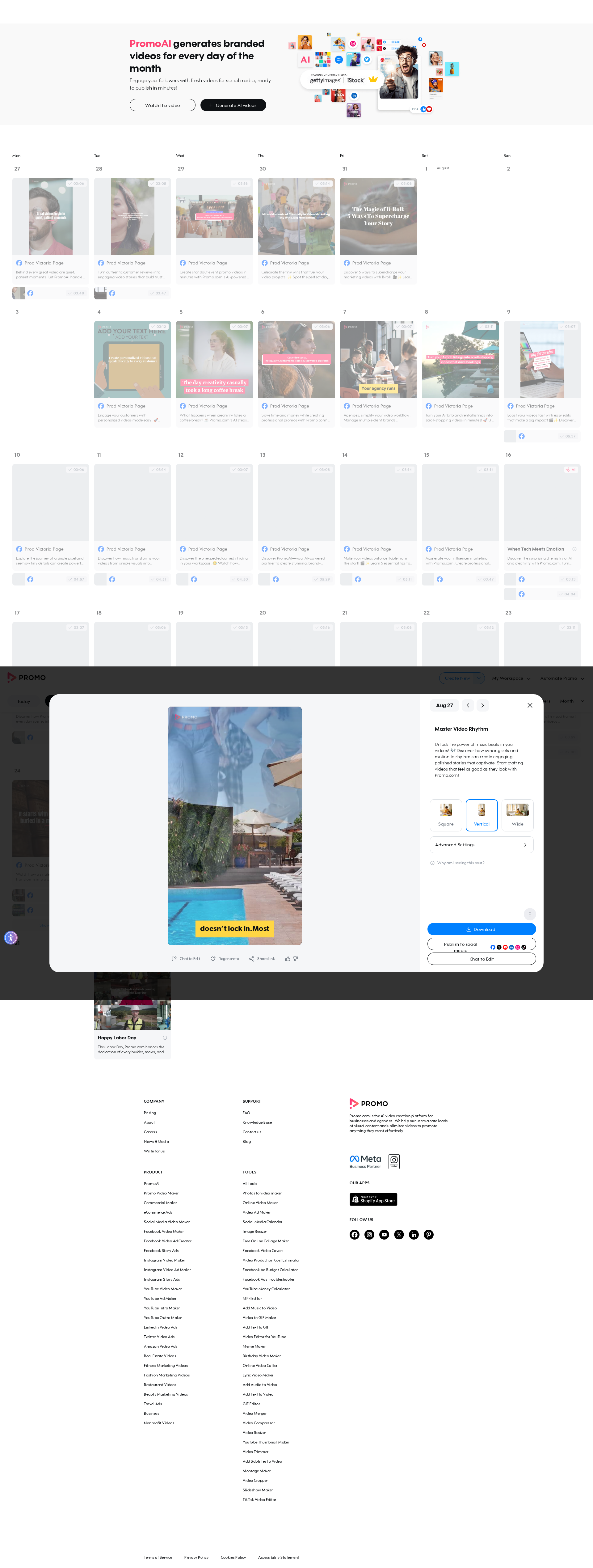Open coffee break video thumbnail on Aug 5
The image size is (593, 1568).
(214, 359)
